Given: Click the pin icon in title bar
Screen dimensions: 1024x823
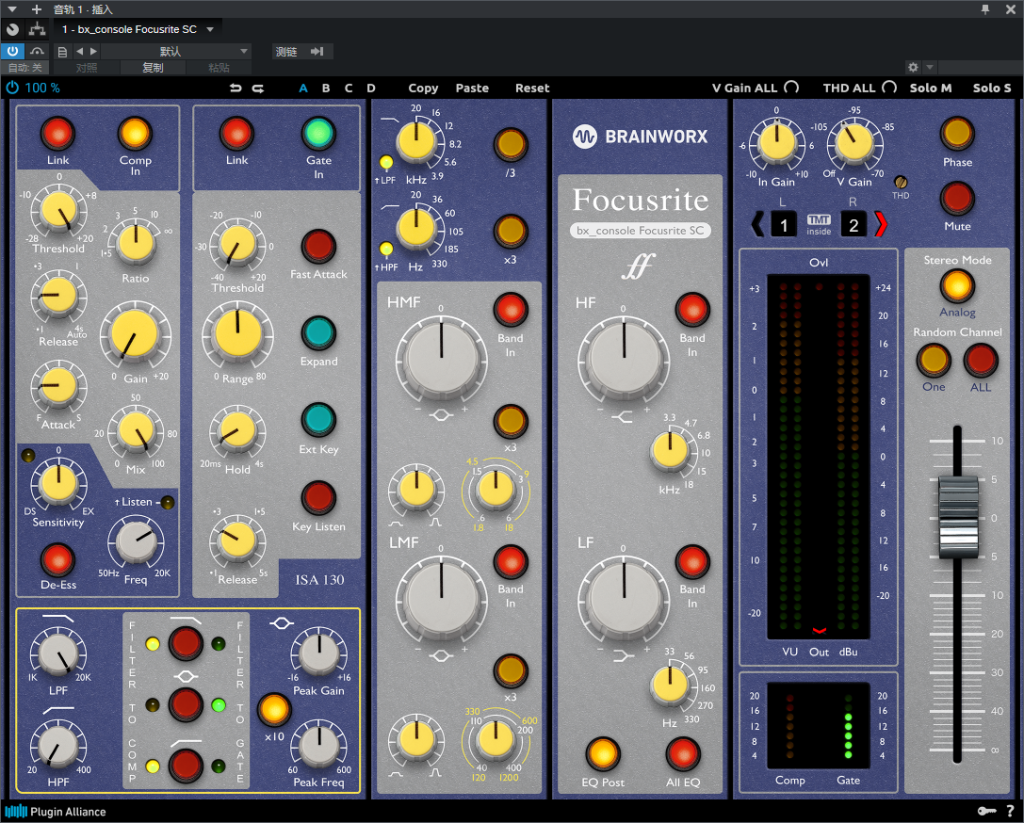Looking at the screenshot, I should (x=985, y=9).
